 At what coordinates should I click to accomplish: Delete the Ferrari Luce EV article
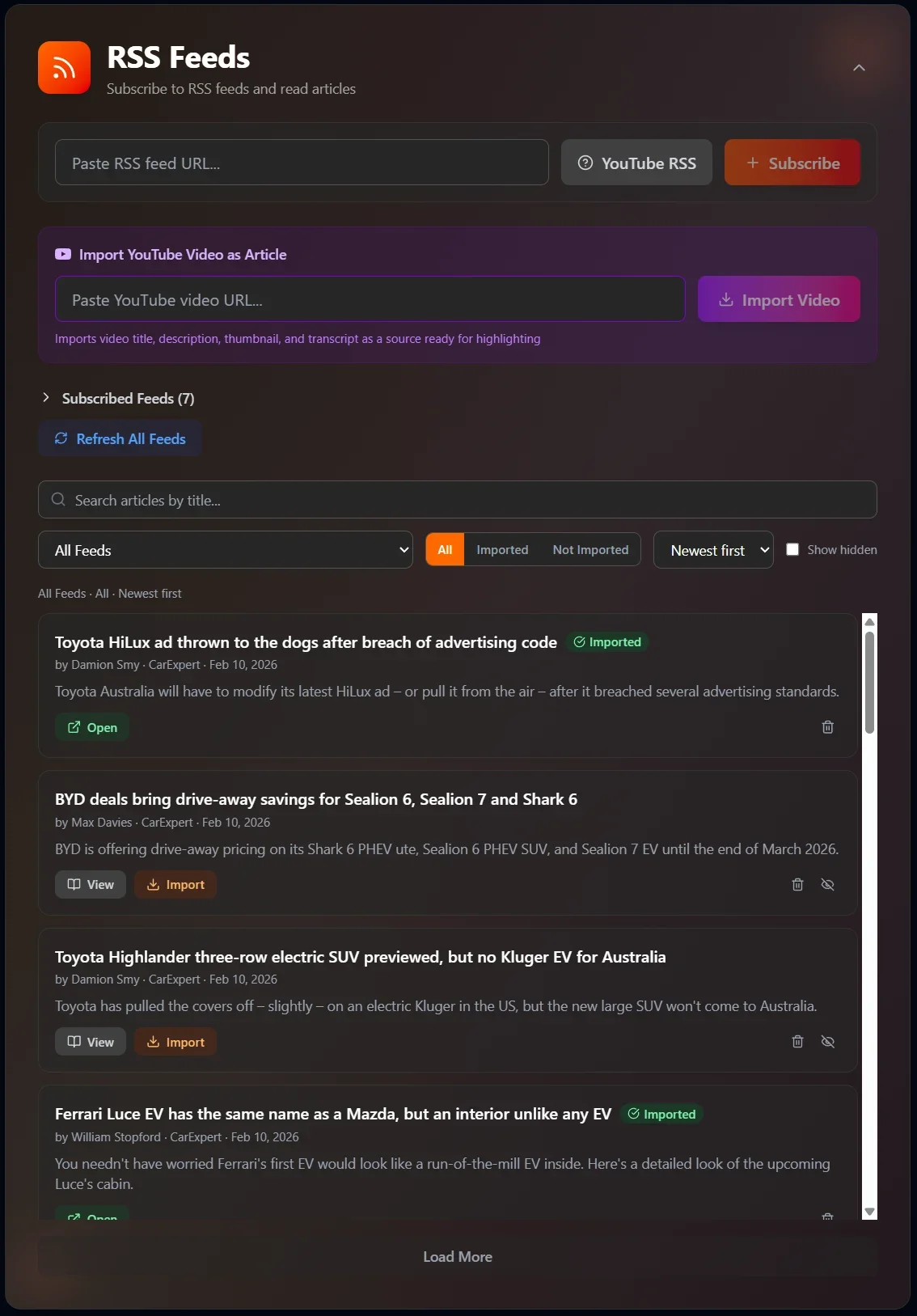tap(827, 1217)
